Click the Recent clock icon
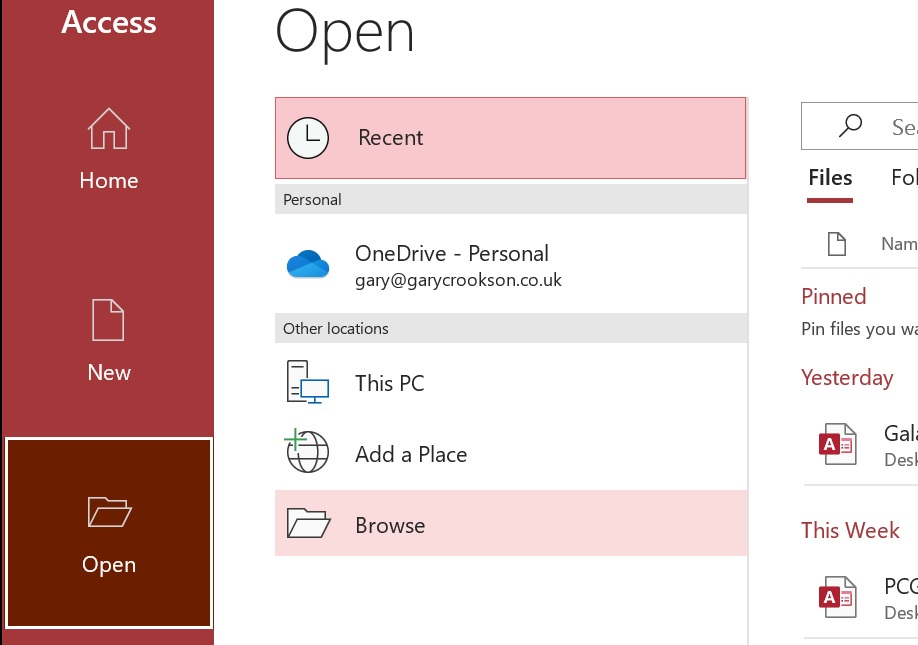The width and height of the screenshot is (918, 645). click(308, 137)
